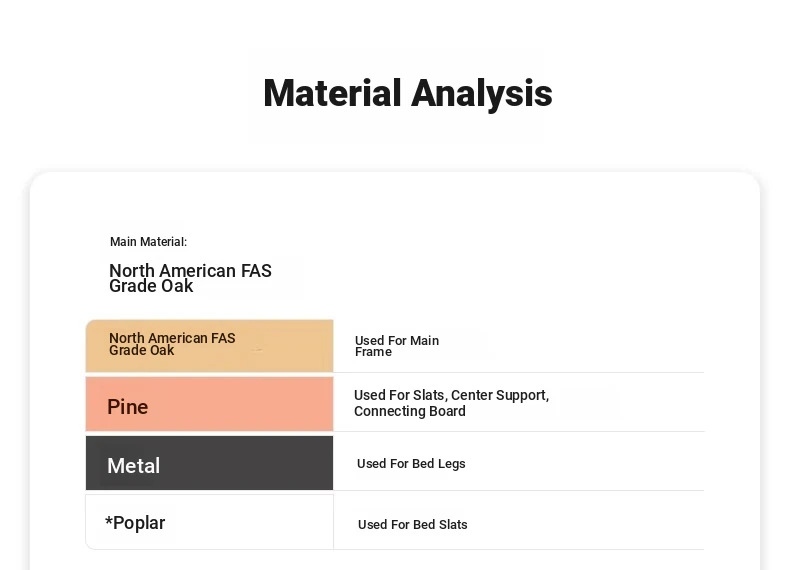Viewport: 790px width, 570px height.
Task: Click the "Pine" label text
Action: pos(127,407)
